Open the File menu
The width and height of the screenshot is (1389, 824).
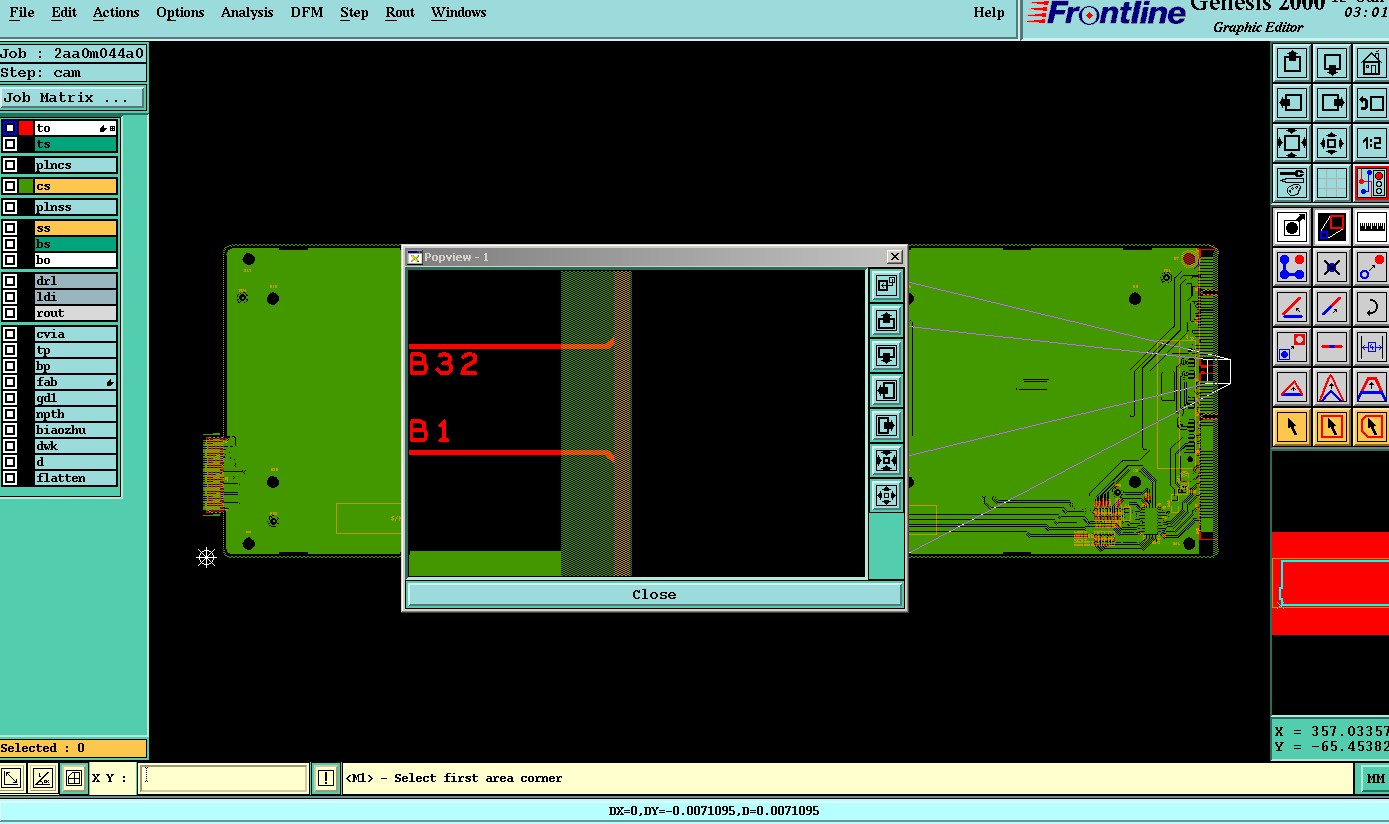point(21,13)
